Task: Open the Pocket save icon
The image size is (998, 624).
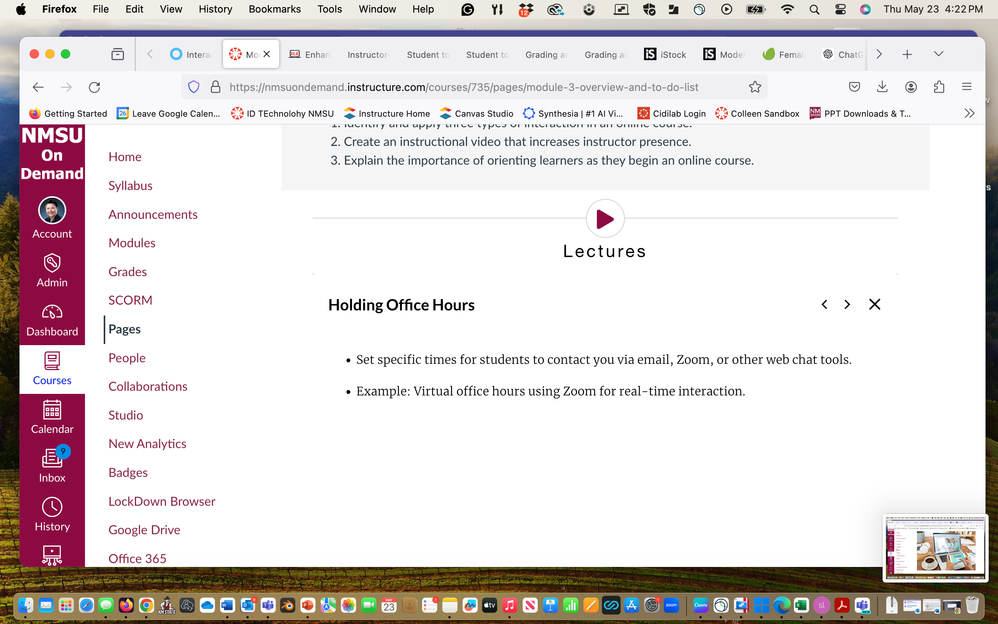Action: 854,87
